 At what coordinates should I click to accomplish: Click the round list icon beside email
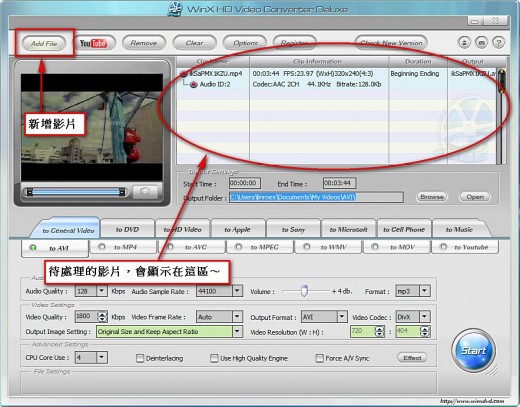tap(464, 42)
